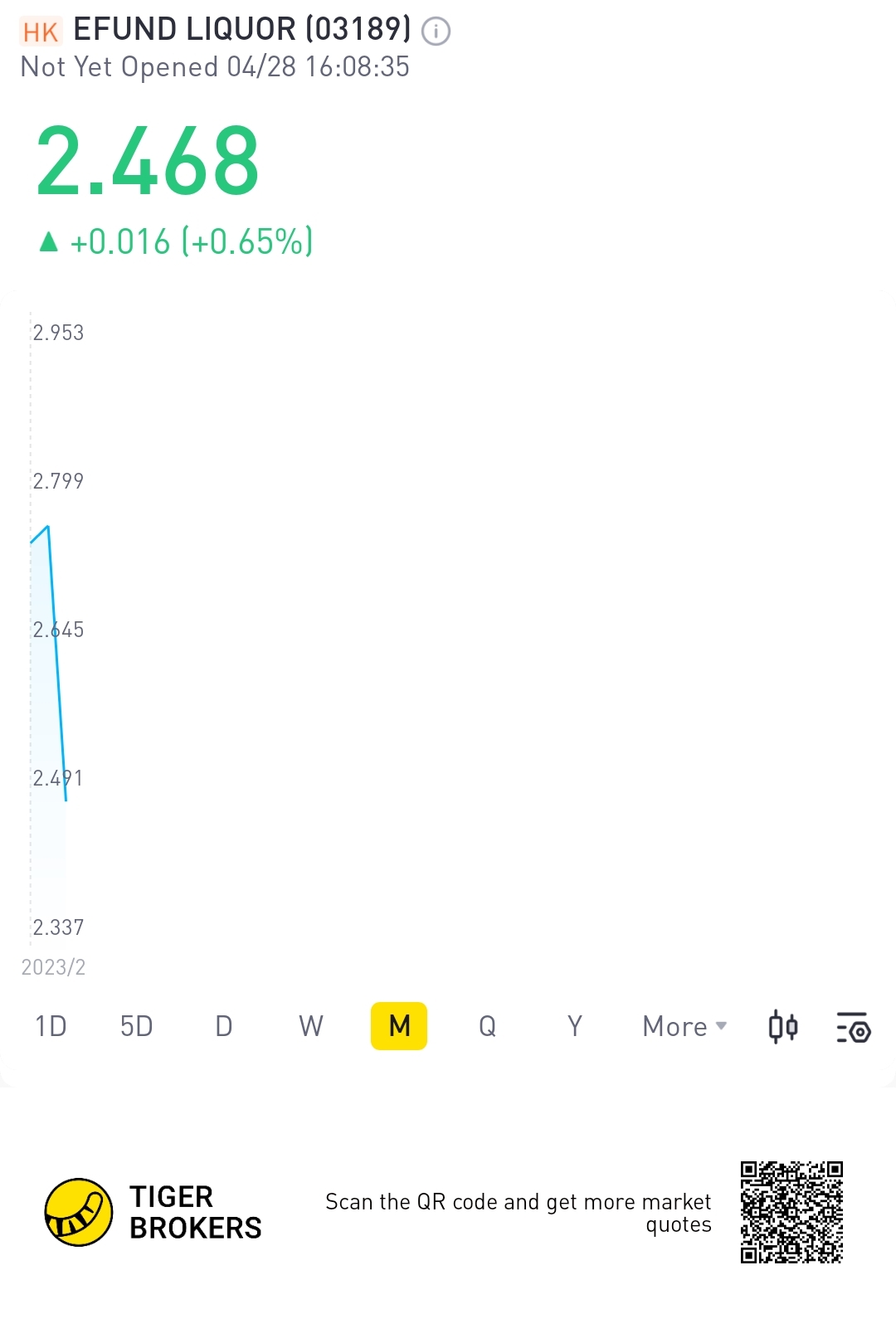Tap the peak of the price line

coord(48,527)
